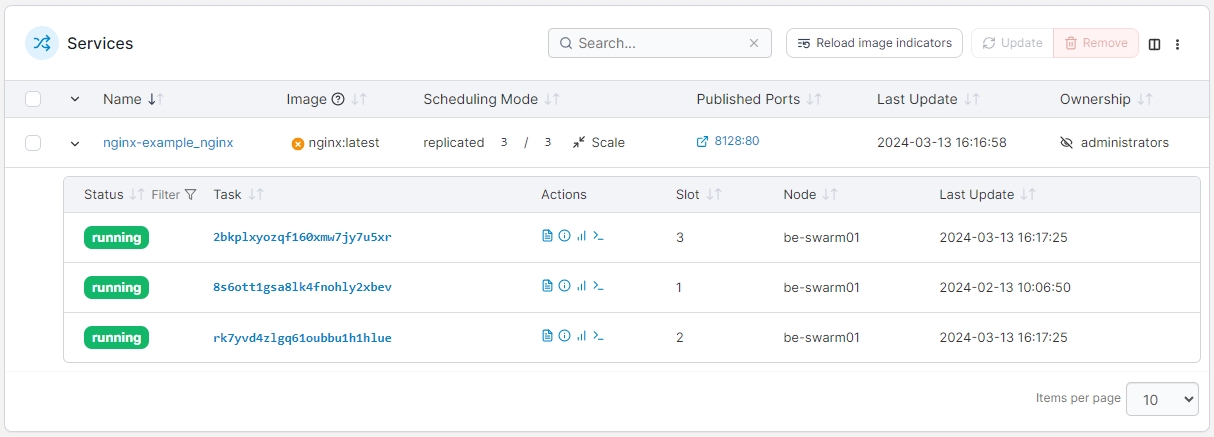Viewport: 1214px width, 437px height.
Task: Open the three-dot more options menu
Action: coord(1178,44)
